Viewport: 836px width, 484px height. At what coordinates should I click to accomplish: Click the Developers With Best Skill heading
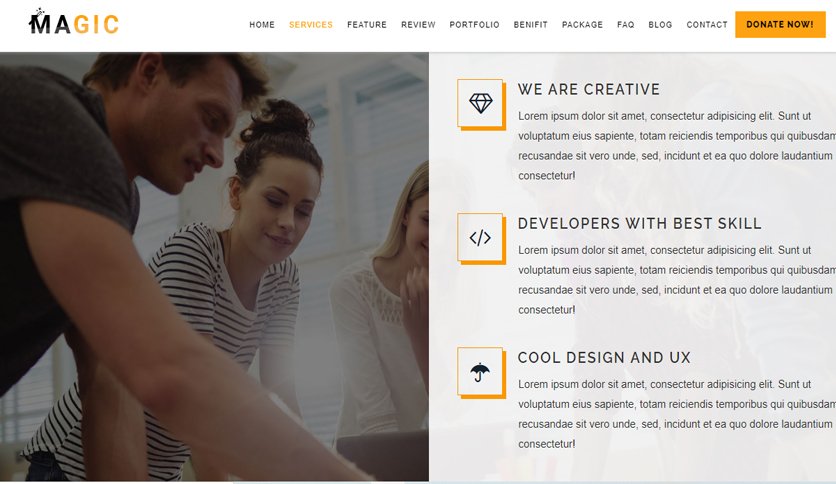(x=639, y=223)
